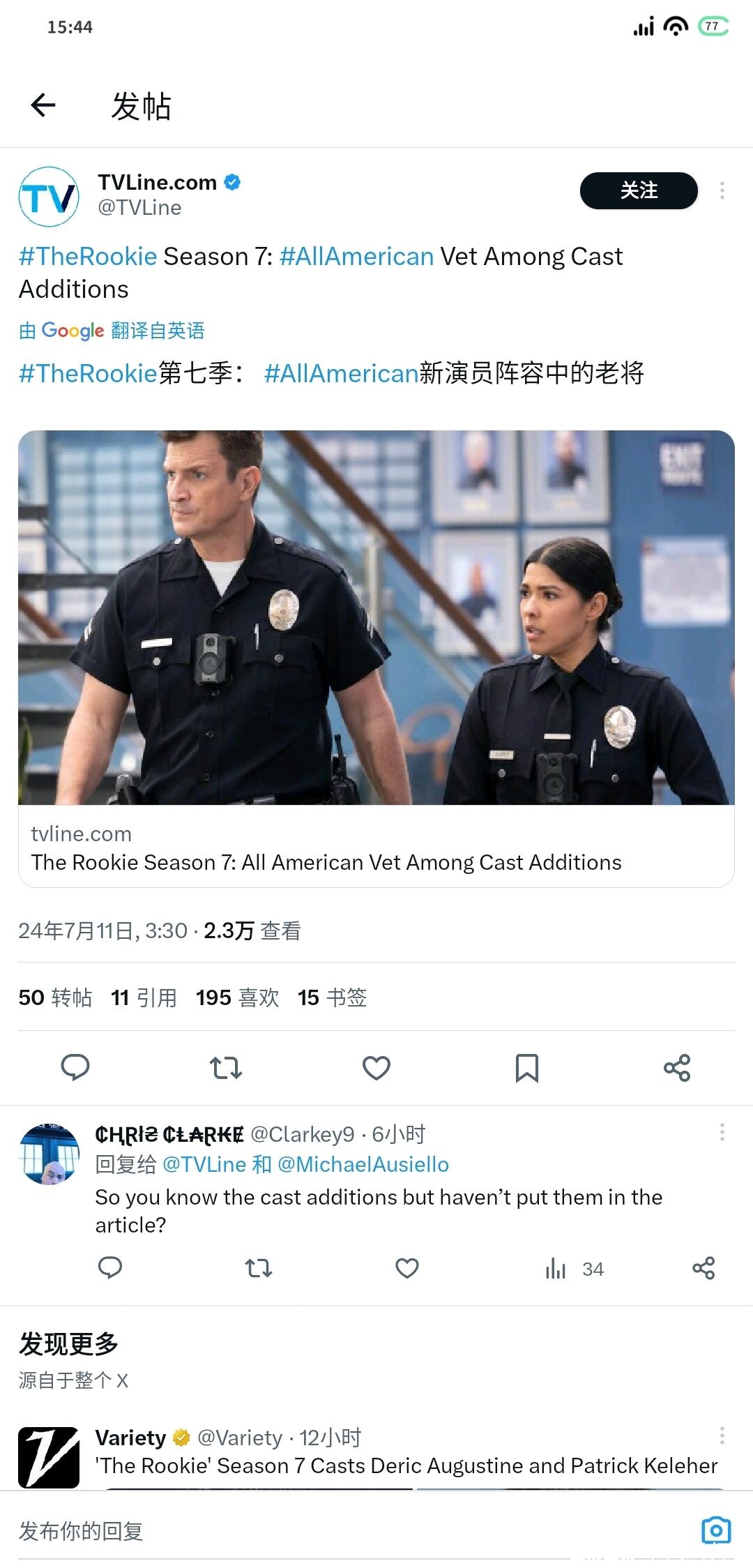
Task: Go back with the arrow icon
Action: pos(43,105)
